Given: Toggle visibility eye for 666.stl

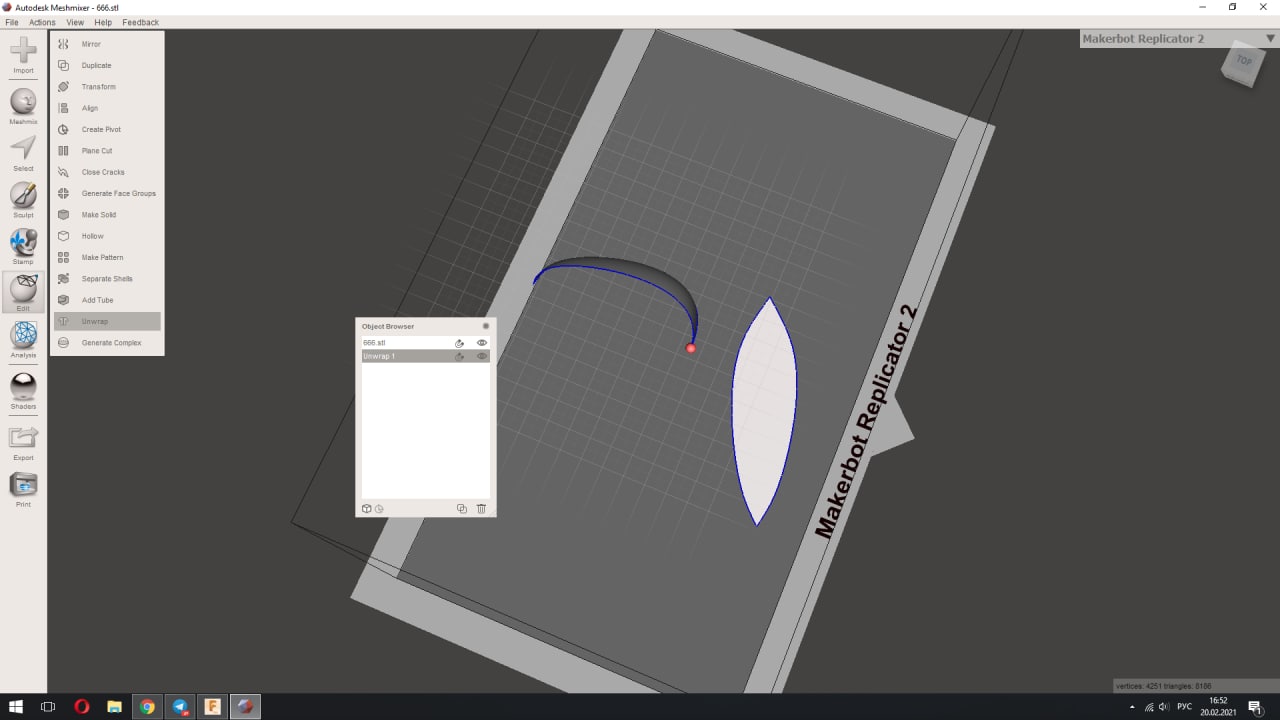Looking at the screenshot, I should point(482,343).
